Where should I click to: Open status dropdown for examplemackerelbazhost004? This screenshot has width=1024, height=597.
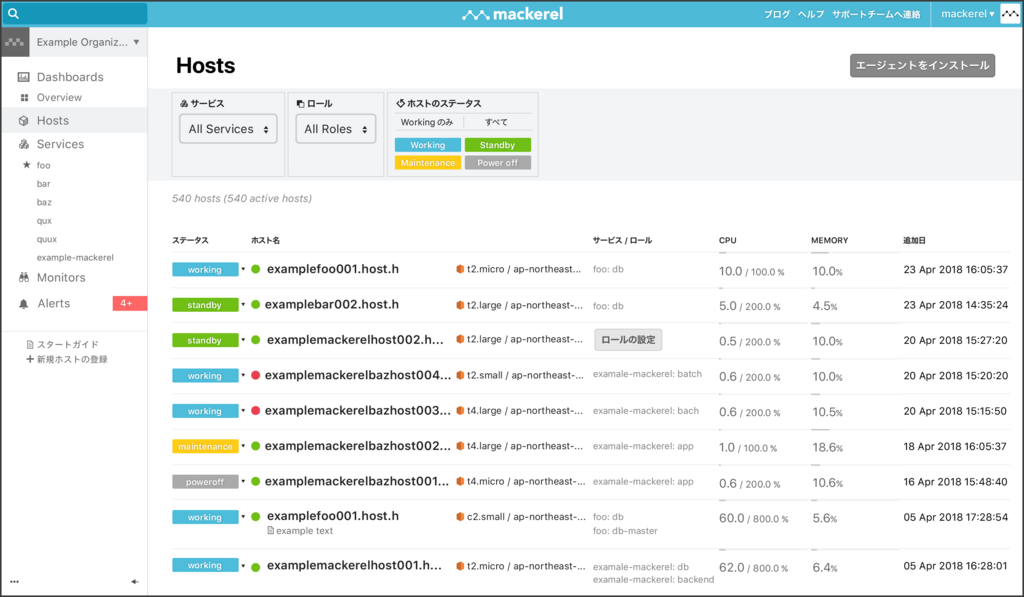tap(243, 376)
